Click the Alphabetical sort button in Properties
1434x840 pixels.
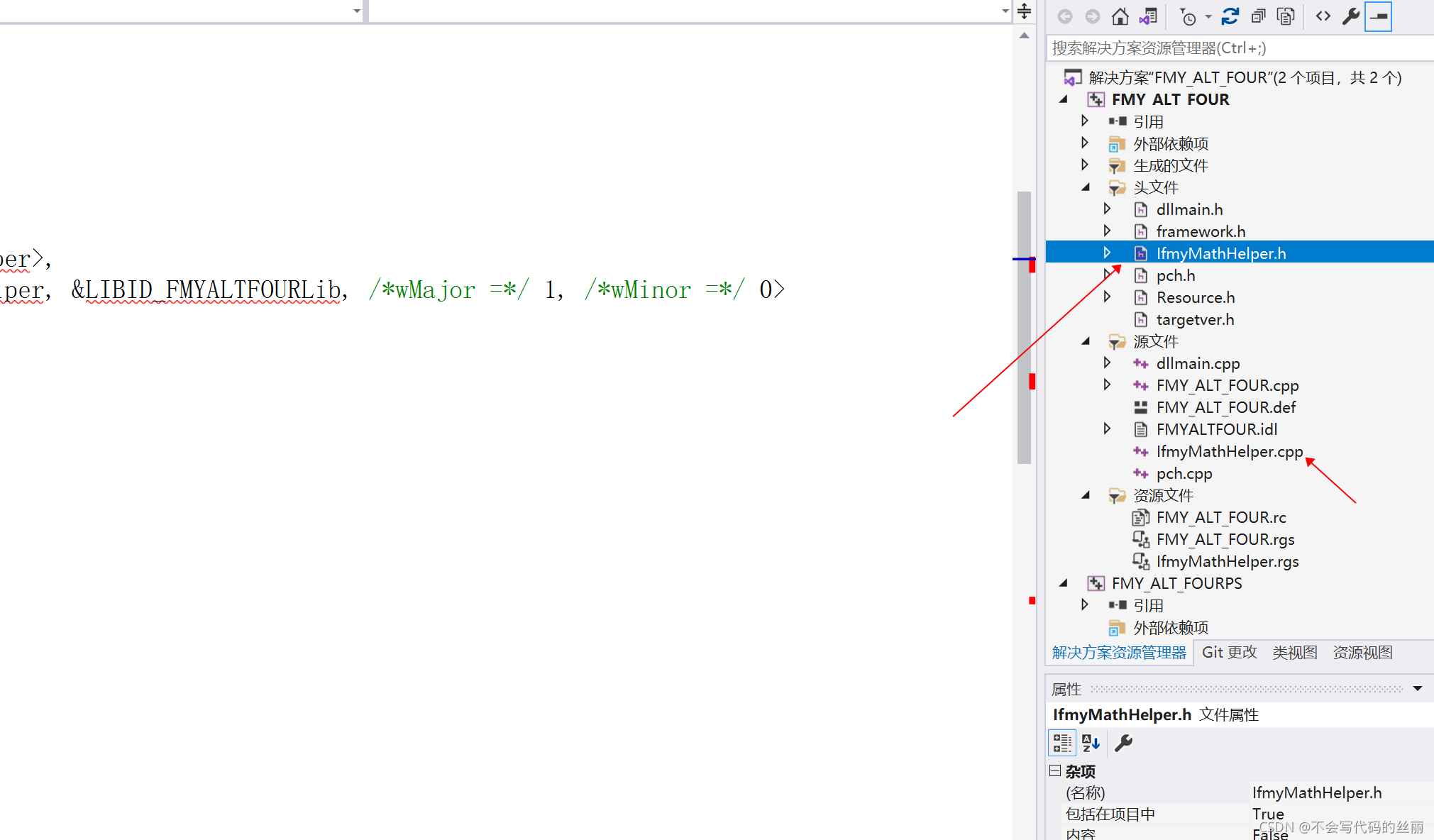[x=1091, y=743]
